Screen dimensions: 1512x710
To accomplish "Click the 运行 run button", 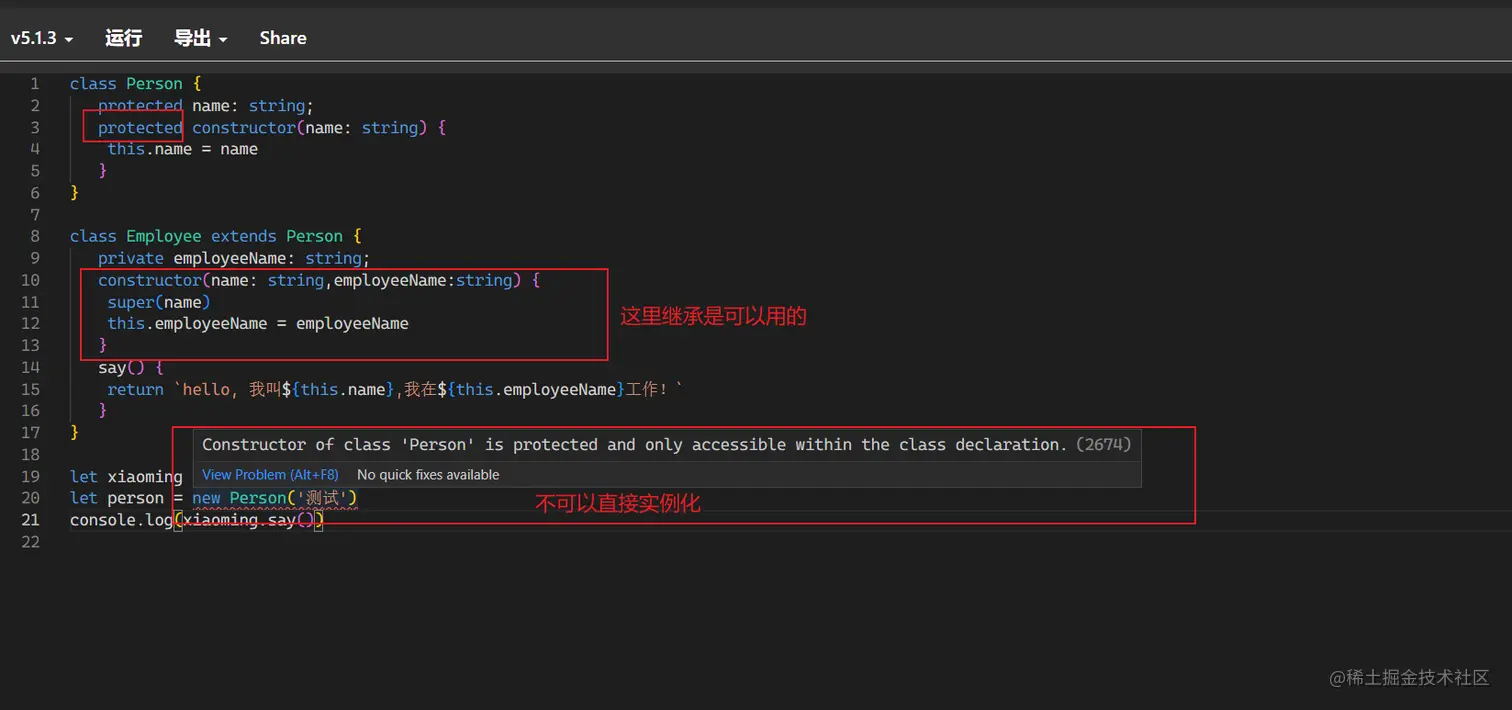I will click(x=123, y=38).
